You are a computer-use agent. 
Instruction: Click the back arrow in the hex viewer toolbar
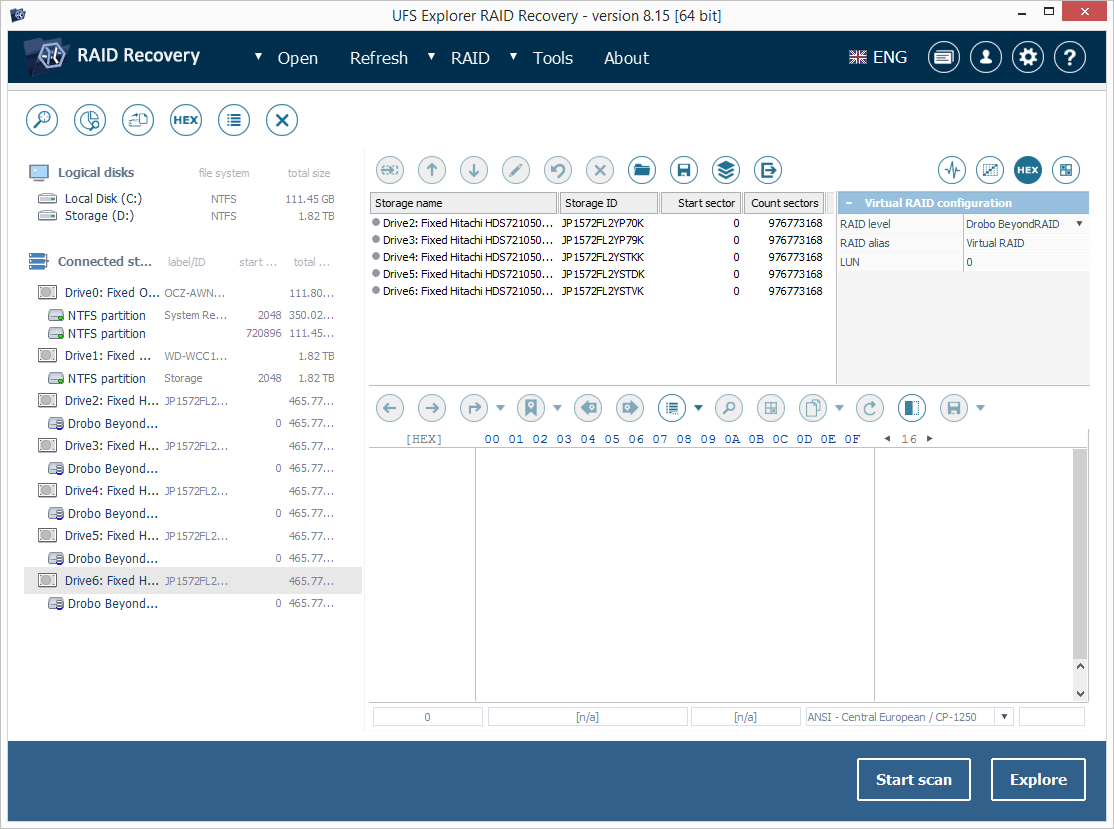[x=389, y=408]
